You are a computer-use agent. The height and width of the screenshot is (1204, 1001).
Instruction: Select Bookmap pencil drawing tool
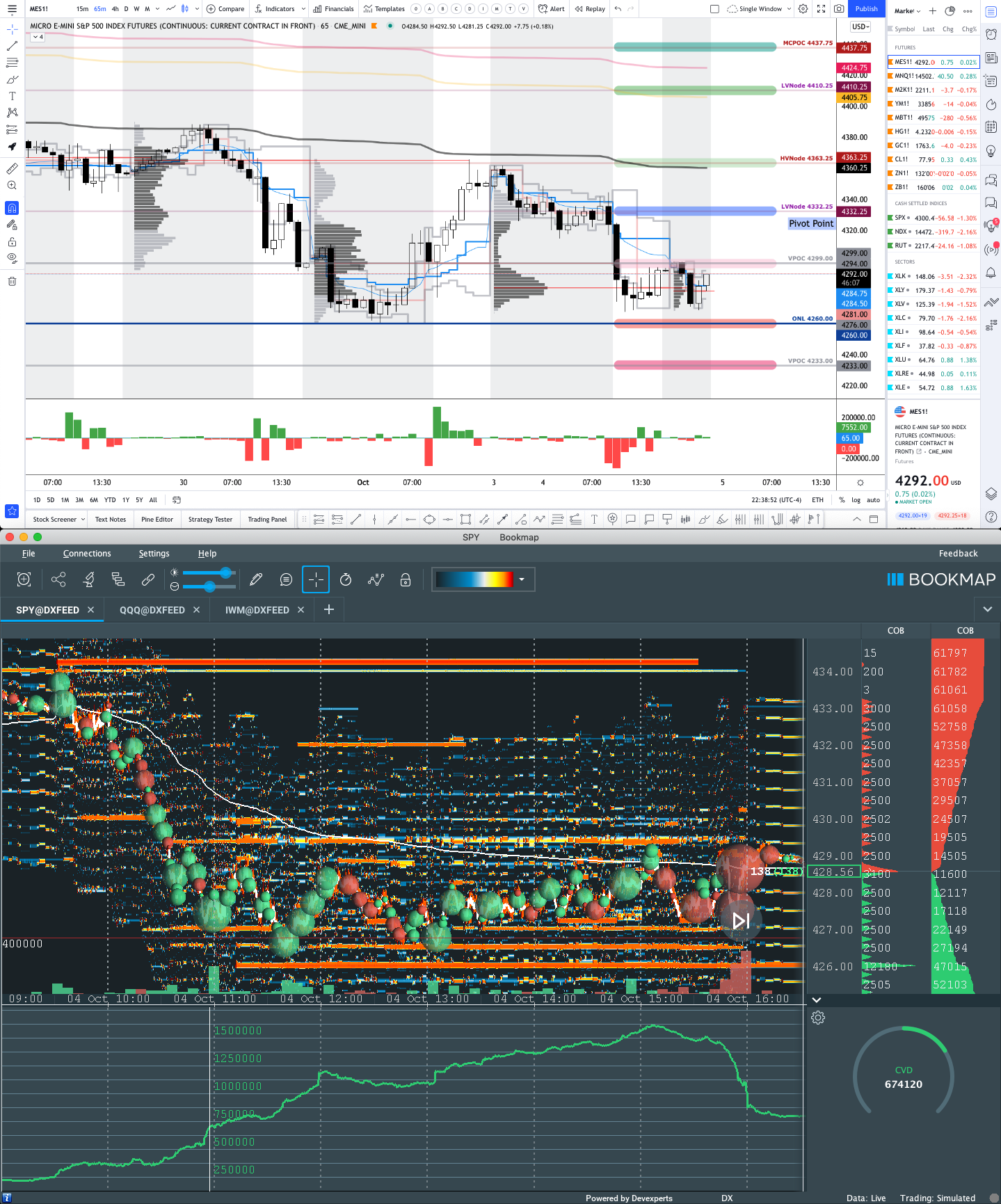(256, 579)
